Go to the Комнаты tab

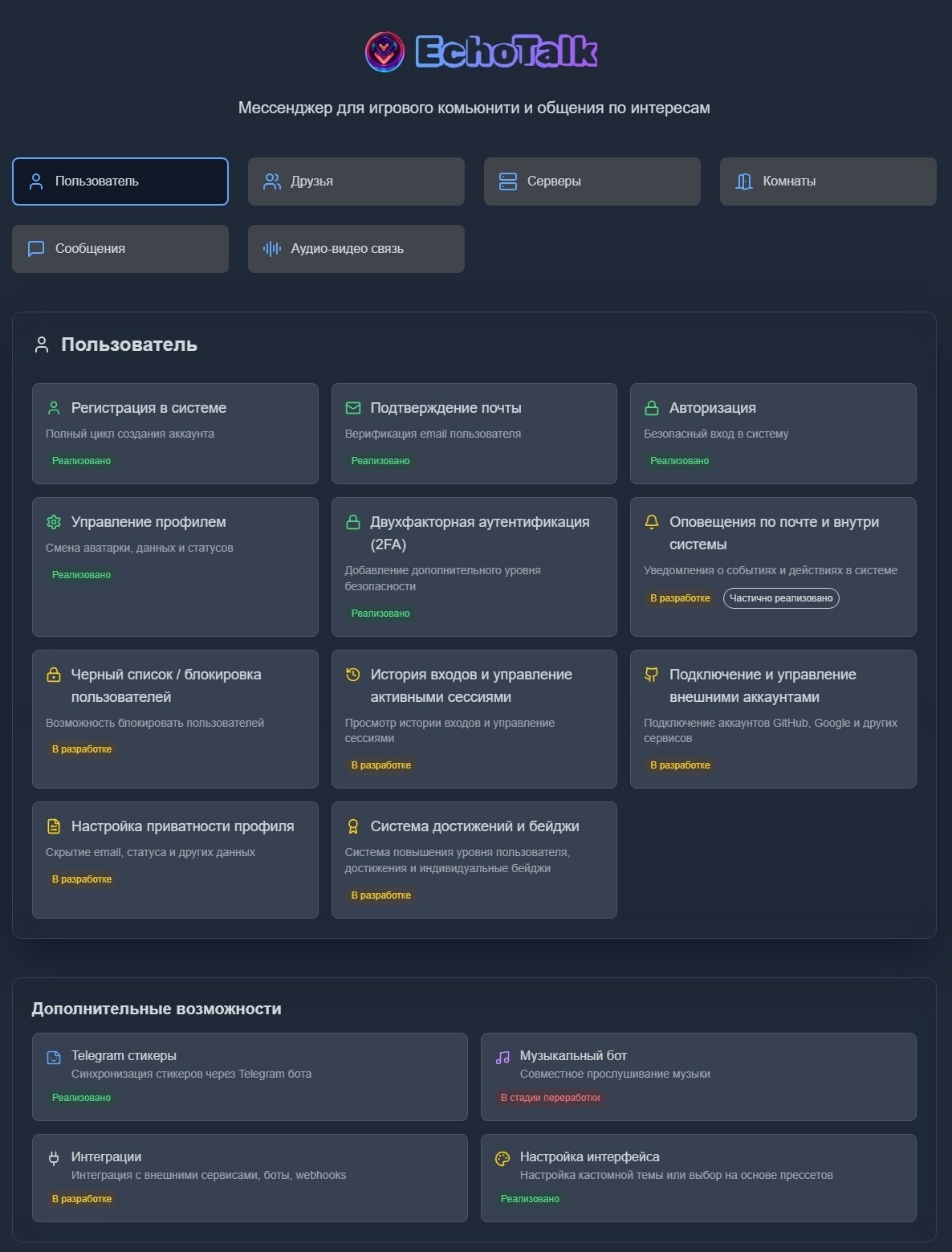click(x=828, y=181)
